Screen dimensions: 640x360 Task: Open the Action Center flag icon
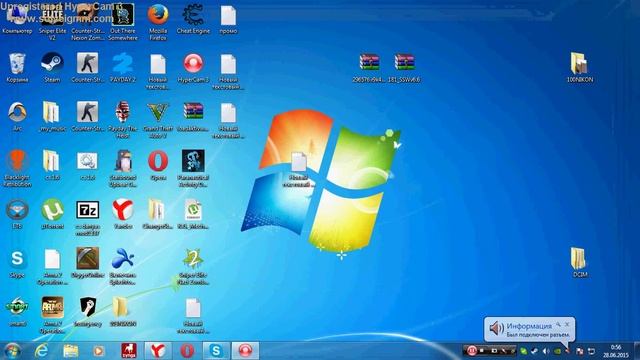[580, 351]
